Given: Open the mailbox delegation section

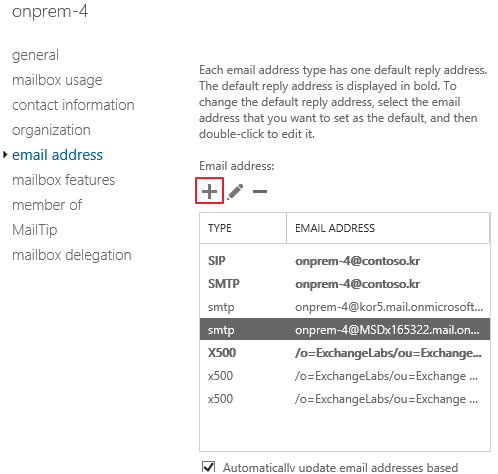Looking at the screenshot, I should point(72,255).
